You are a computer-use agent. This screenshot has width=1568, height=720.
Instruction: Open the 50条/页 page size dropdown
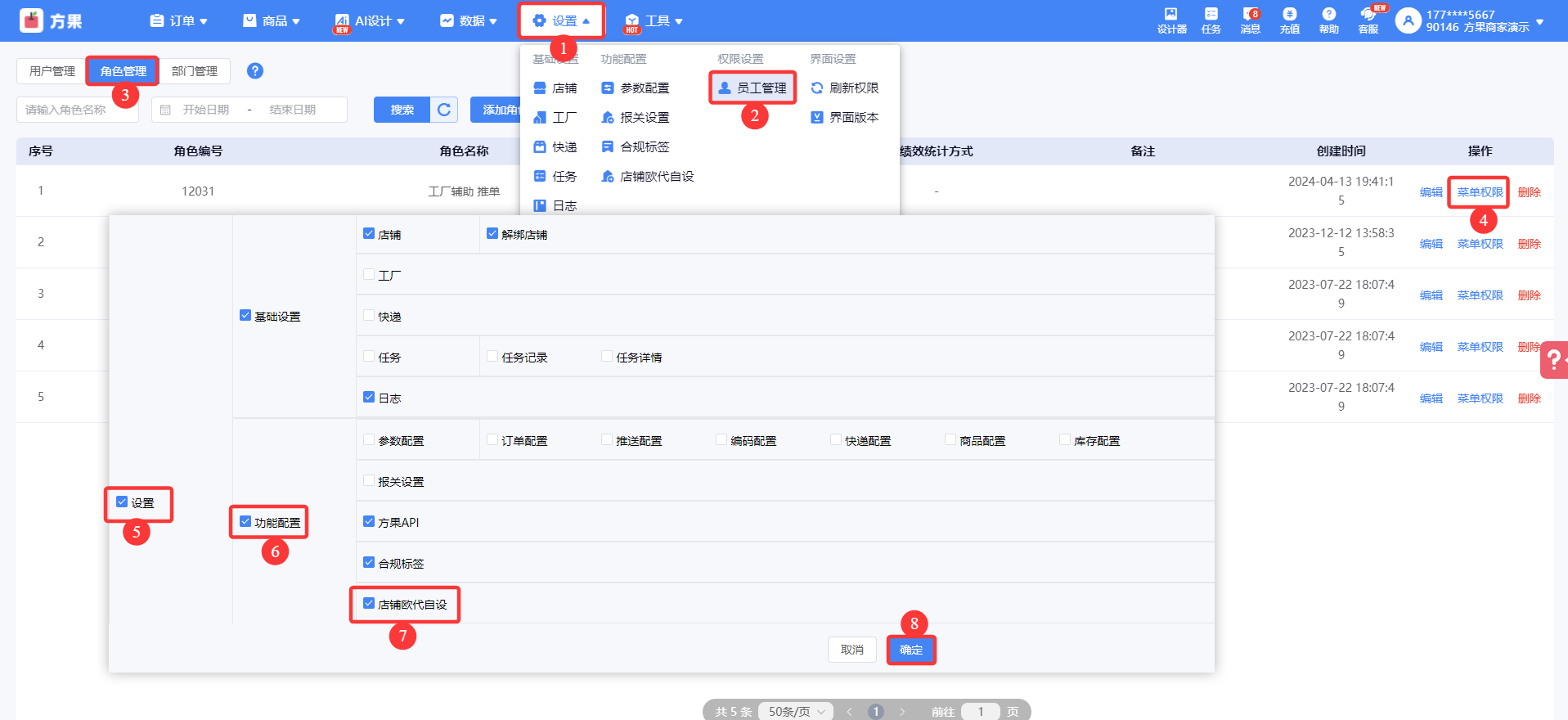click(795, 711)
